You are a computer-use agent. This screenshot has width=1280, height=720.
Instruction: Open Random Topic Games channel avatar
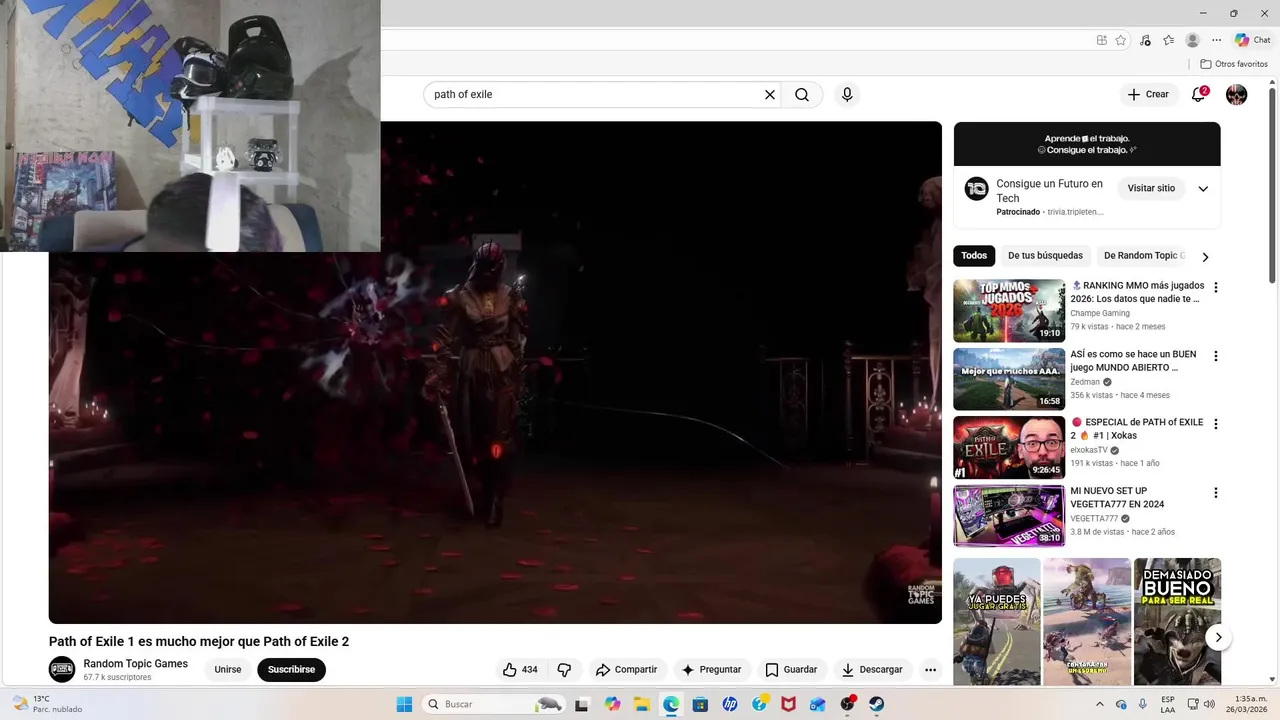[62, 670]
